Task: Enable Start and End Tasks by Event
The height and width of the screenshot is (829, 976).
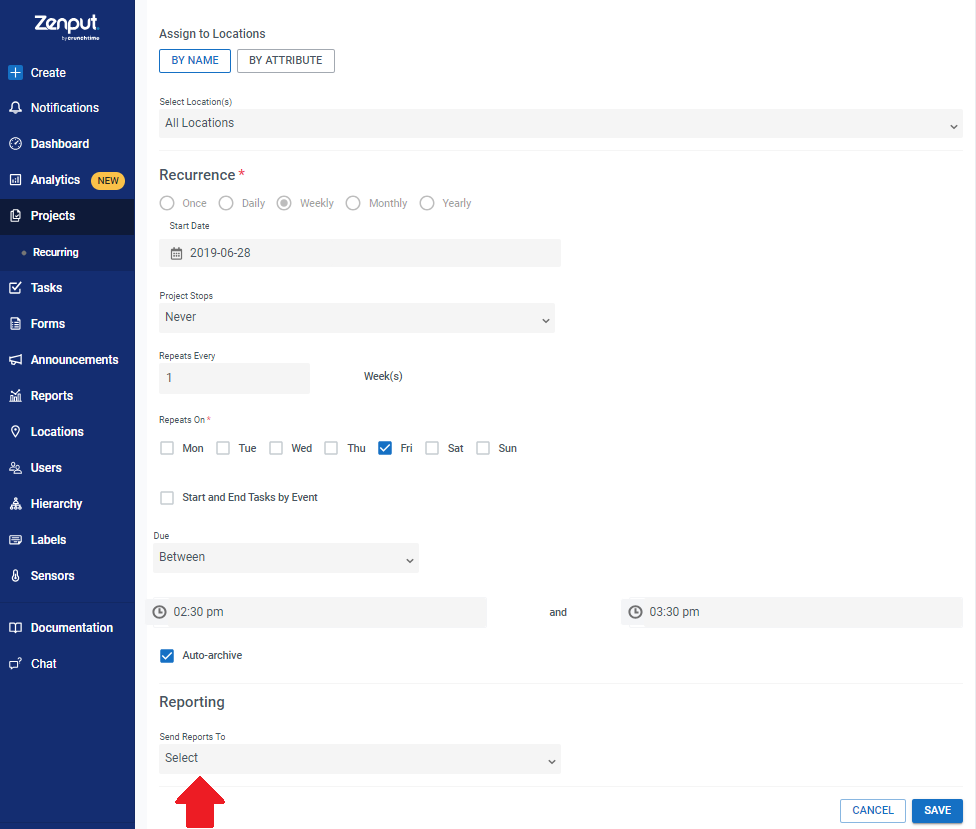Action: pos(167,497)
